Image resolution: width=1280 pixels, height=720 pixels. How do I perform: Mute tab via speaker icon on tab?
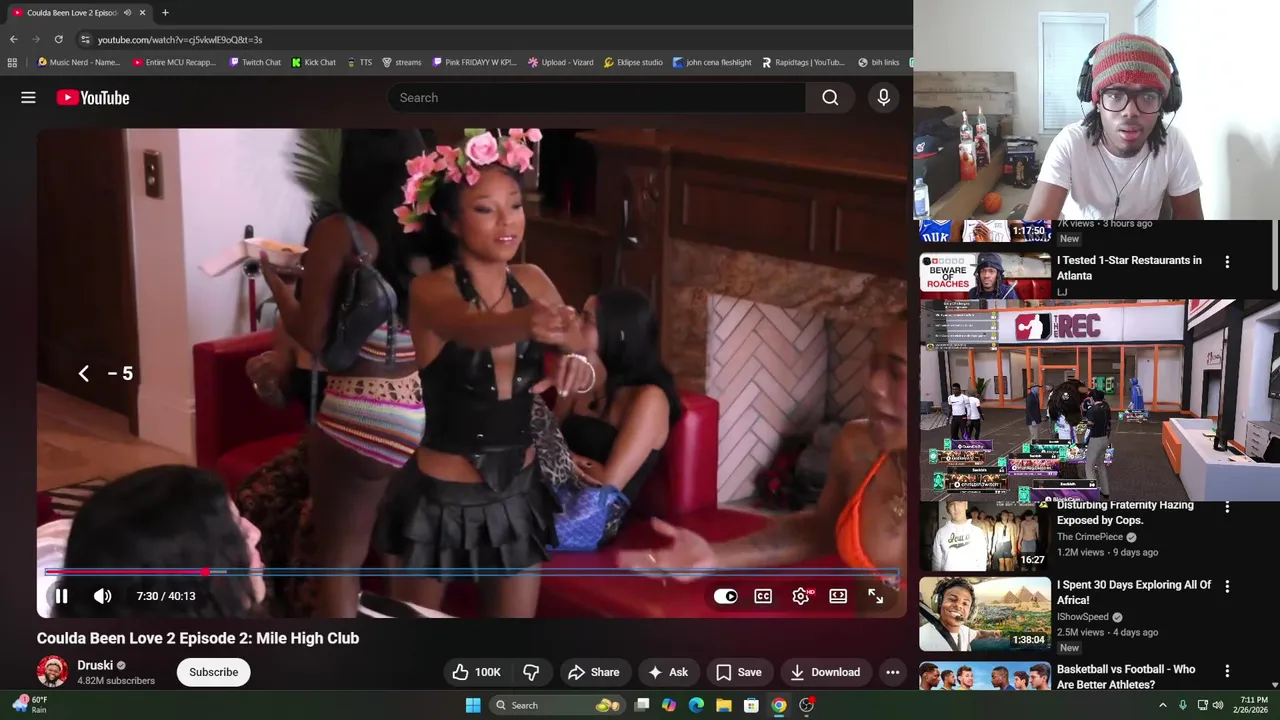127,13
